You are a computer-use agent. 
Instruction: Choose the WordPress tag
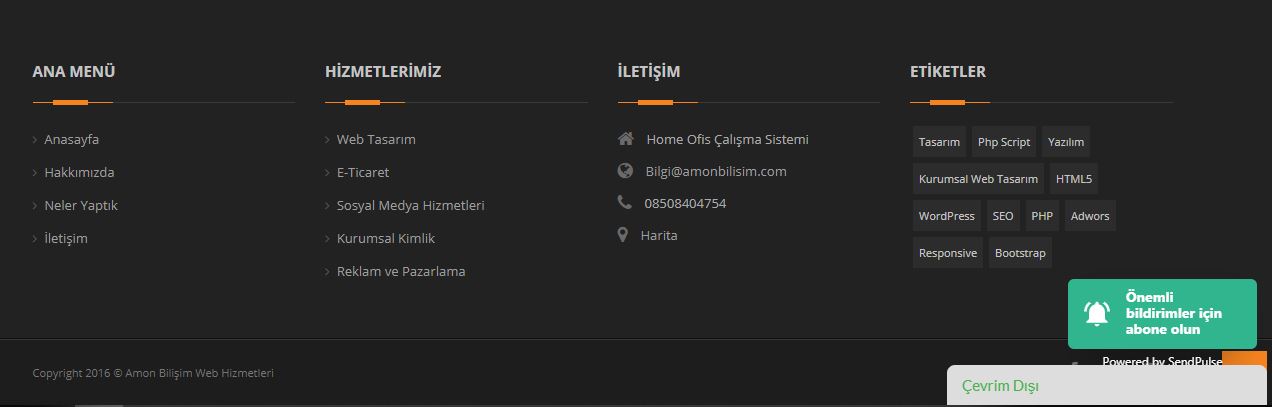(946, 216)
